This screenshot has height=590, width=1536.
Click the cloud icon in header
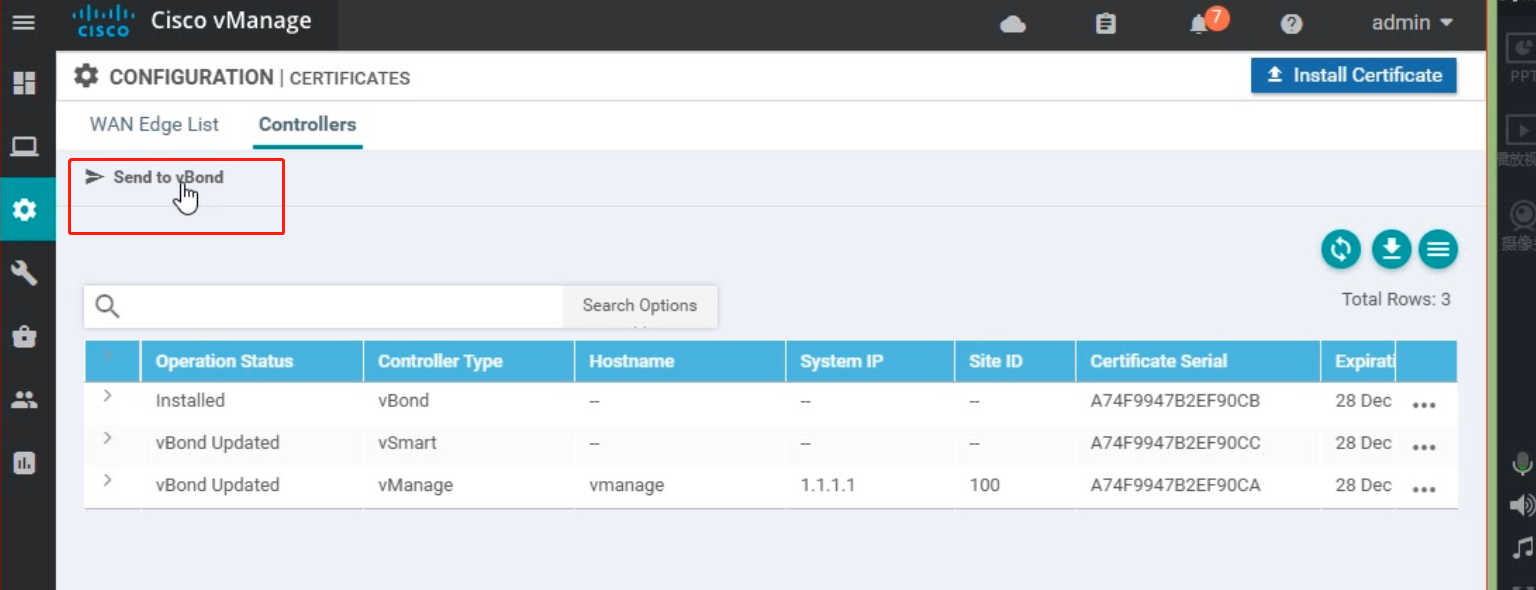coord(1013,24)
